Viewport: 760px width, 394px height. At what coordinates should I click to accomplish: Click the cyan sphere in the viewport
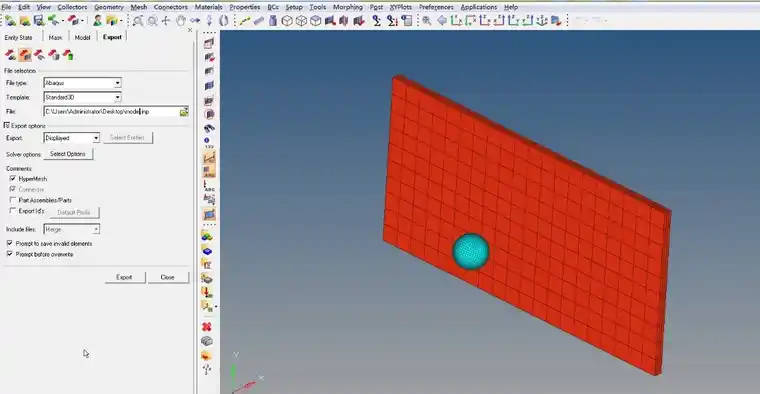(x=471, y=252)
